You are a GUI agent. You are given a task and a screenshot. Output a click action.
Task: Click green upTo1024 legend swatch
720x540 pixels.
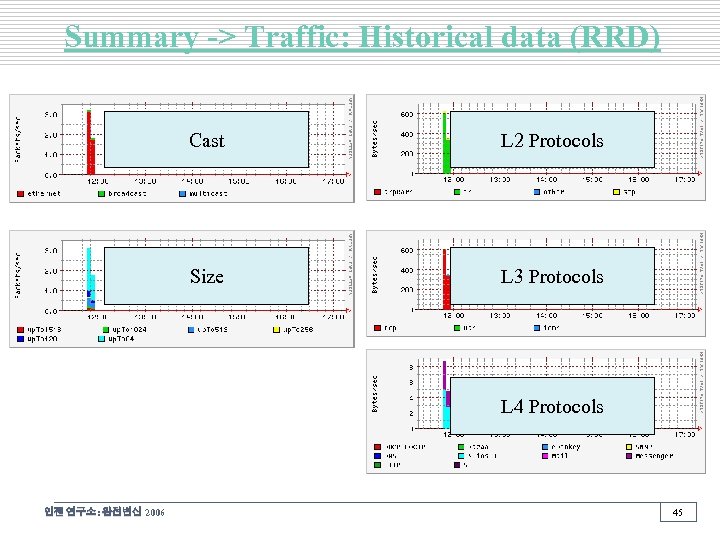point(106,330)
